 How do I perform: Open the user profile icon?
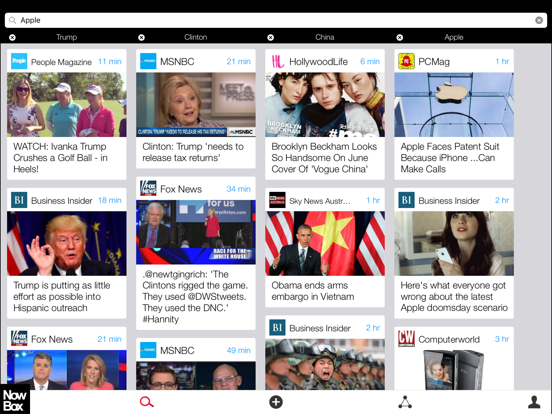(x=534, y=402)
